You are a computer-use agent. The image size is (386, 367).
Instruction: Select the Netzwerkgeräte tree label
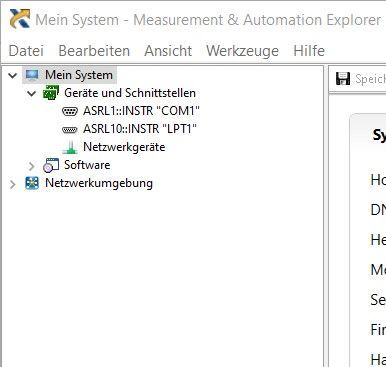124,147
